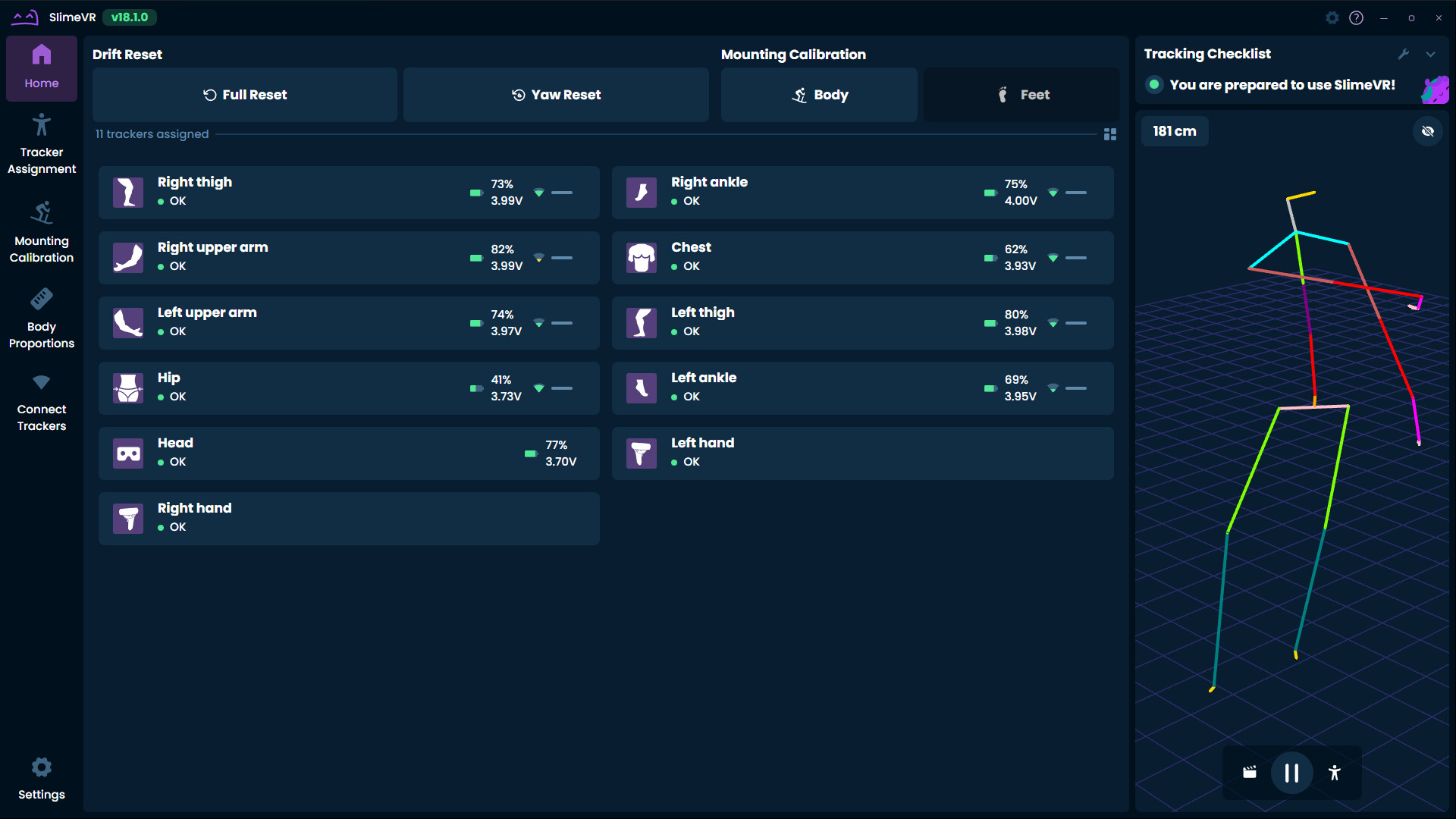Select Mounting Calibration in the sidebar
This screenshot has height=819, width=1456.
(42, 231)
